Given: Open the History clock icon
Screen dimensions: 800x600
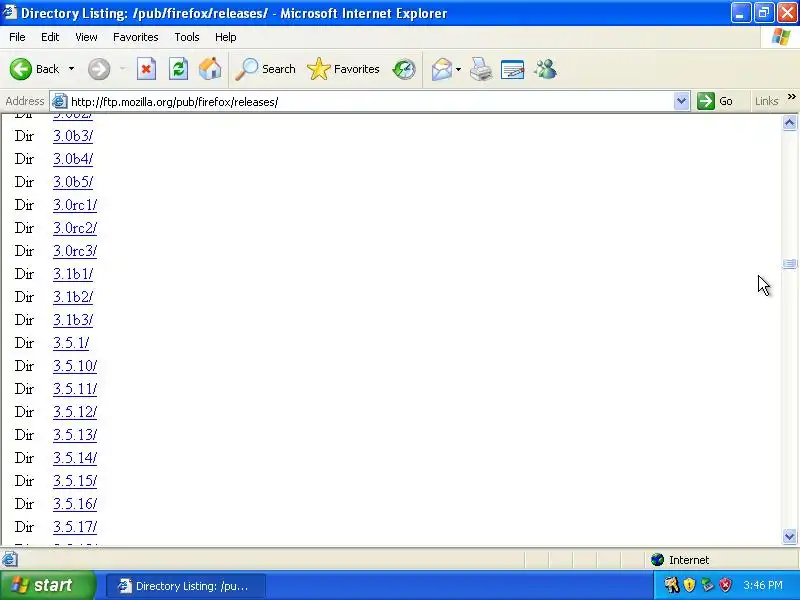Looking at the screenshot, I should click(404, 69).
